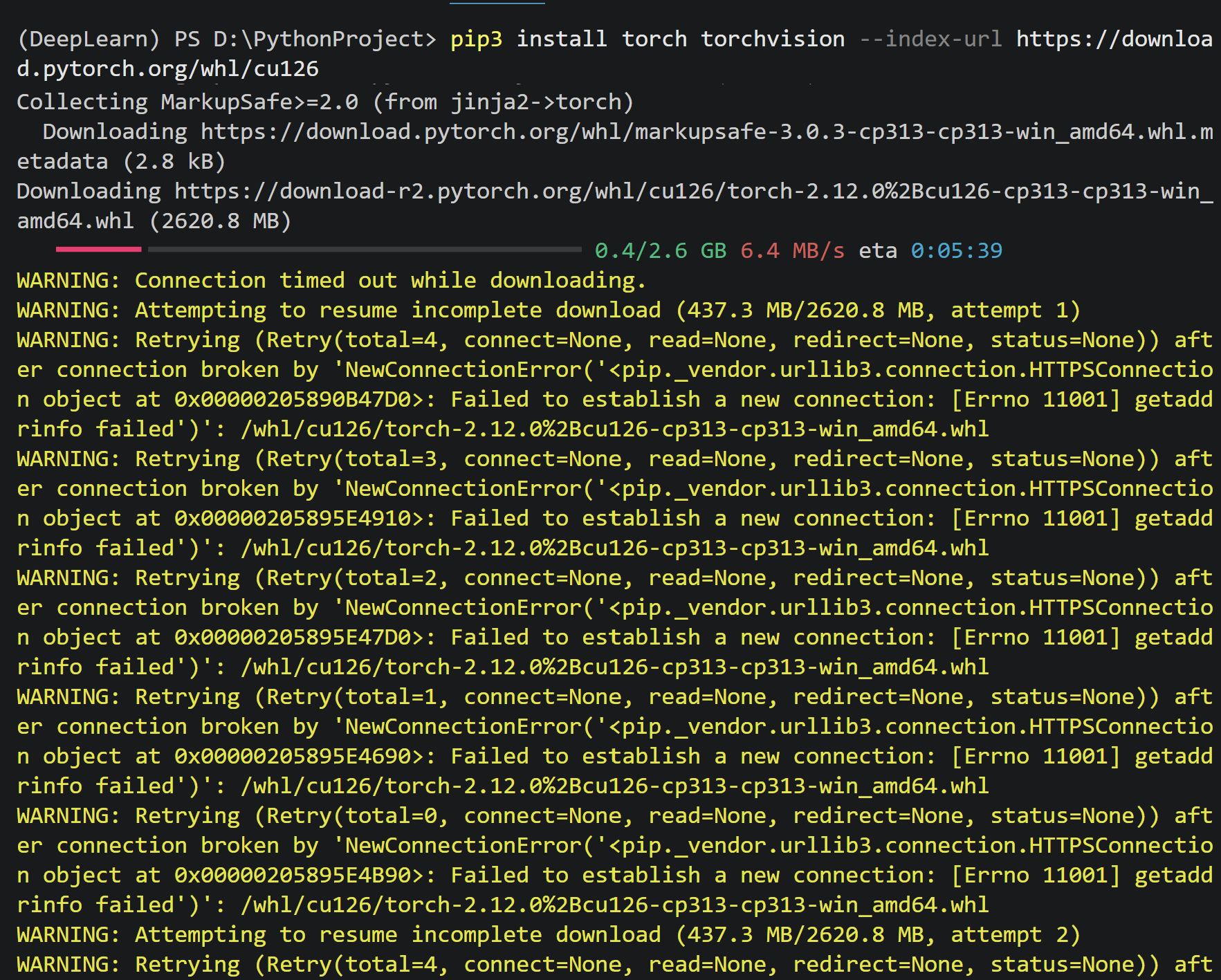
Task: Click "Connection timed out while downloading." warning
Action: tap(391, 281)
